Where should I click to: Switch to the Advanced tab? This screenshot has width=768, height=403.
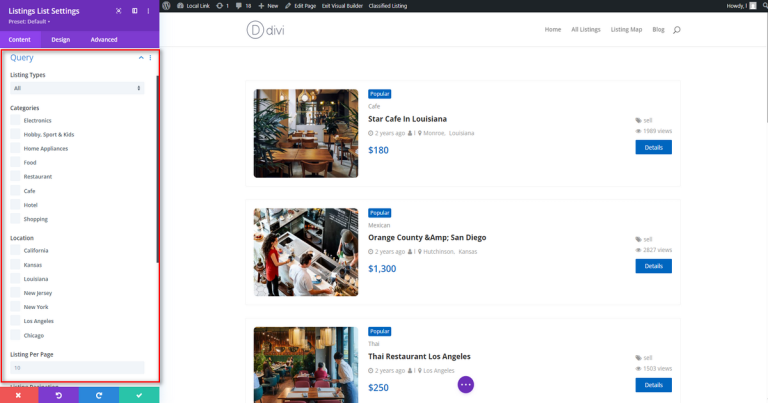tap(104, 40)
